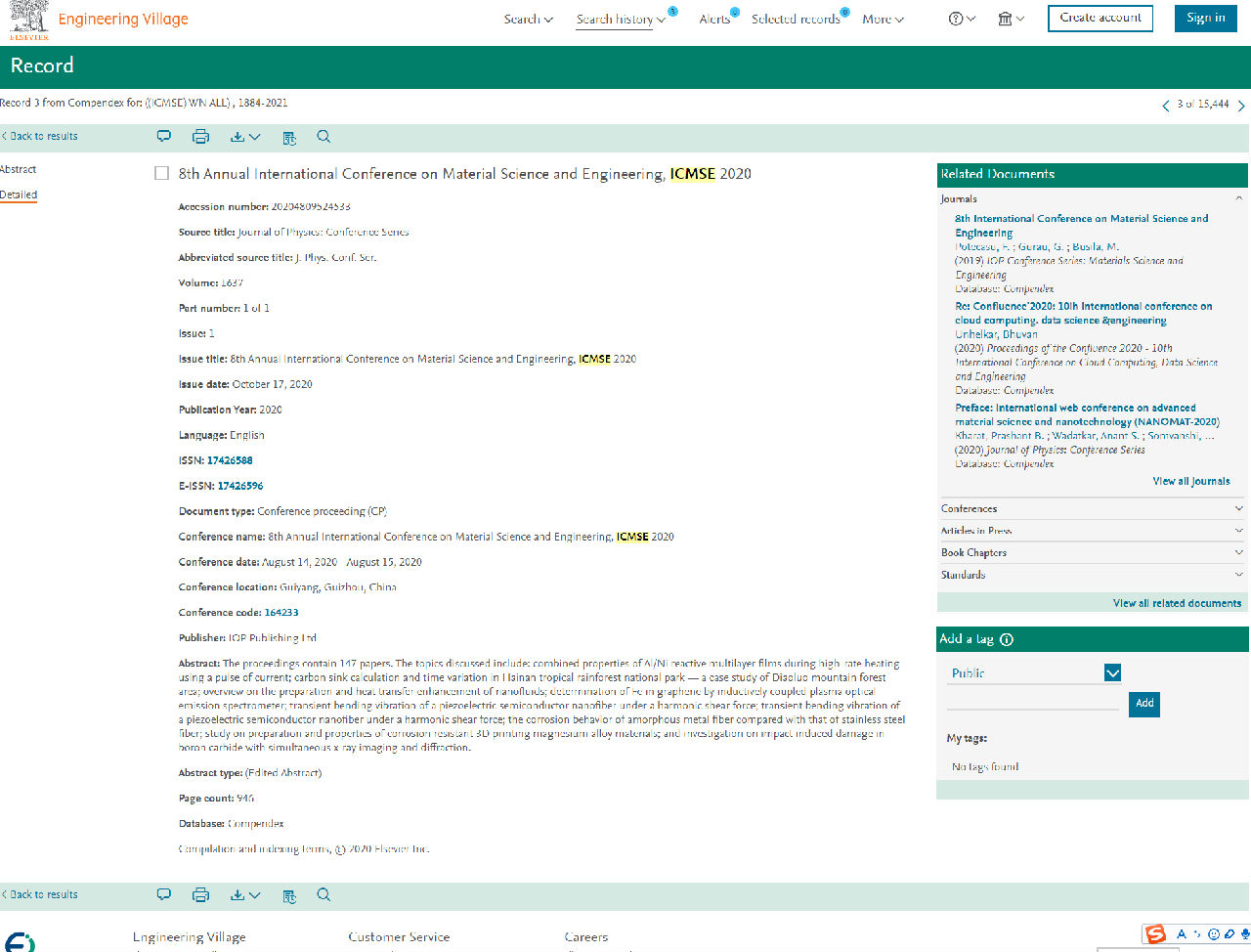Expand the Book Chapters section

1092,552
